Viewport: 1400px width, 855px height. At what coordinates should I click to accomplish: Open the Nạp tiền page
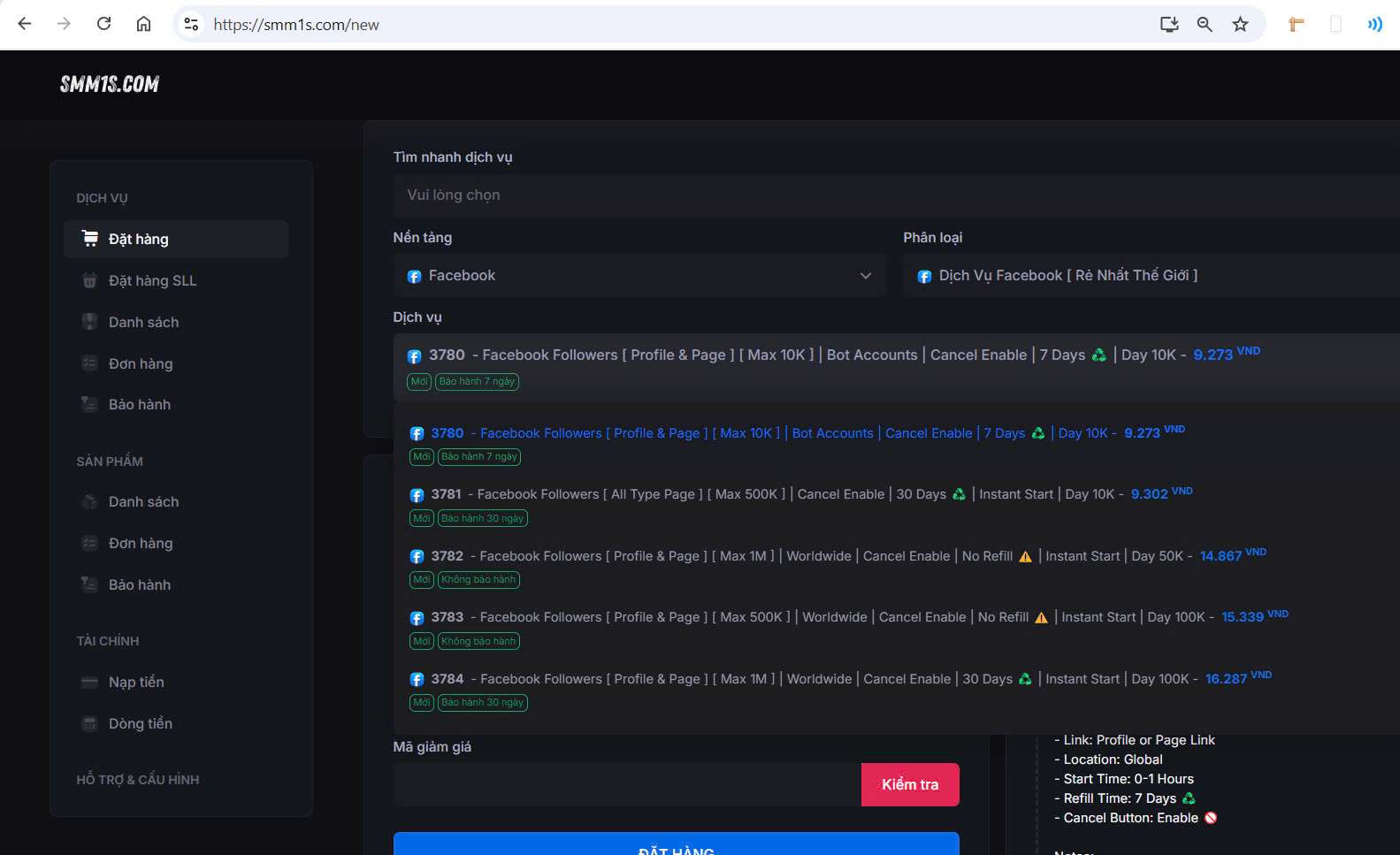coord(176,682)
